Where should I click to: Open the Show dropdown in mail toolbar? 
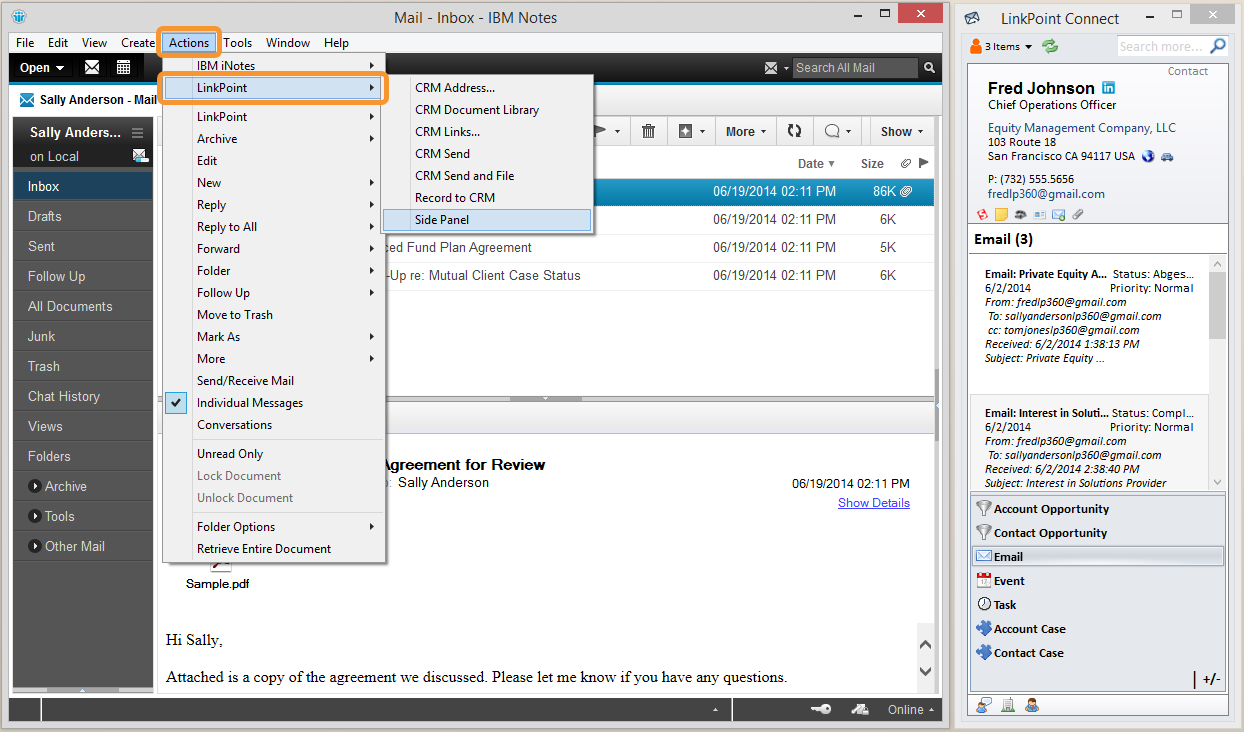pos(903,131)
